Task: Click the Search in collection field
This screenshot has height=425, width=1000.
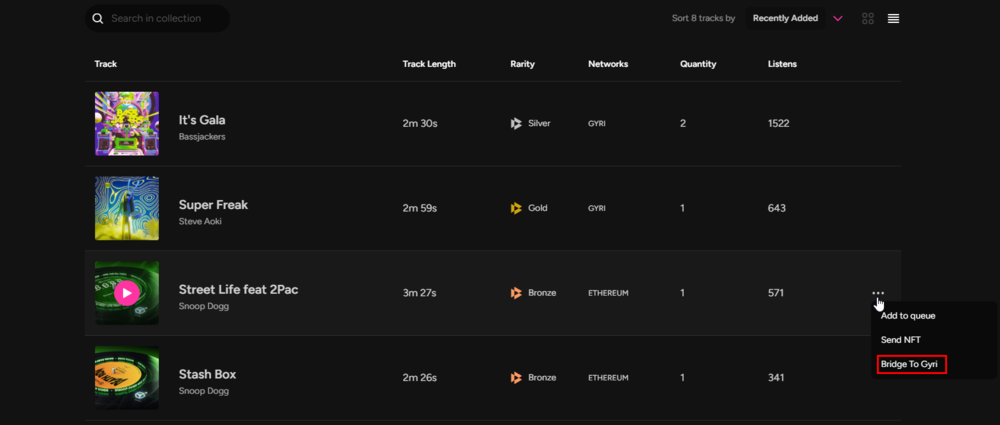Action: 158,19
